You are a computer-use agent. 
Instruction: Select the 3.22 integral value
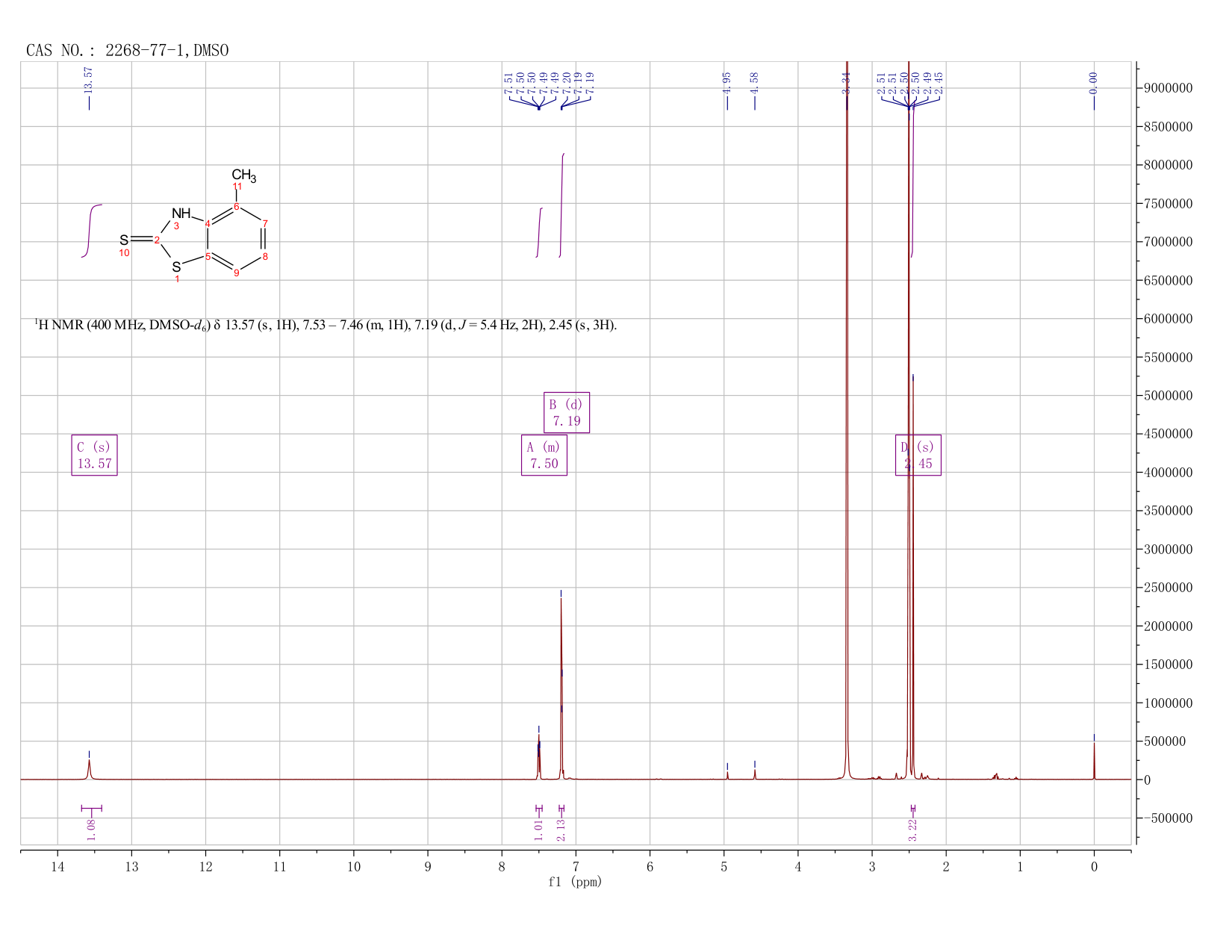click(912, 830)
